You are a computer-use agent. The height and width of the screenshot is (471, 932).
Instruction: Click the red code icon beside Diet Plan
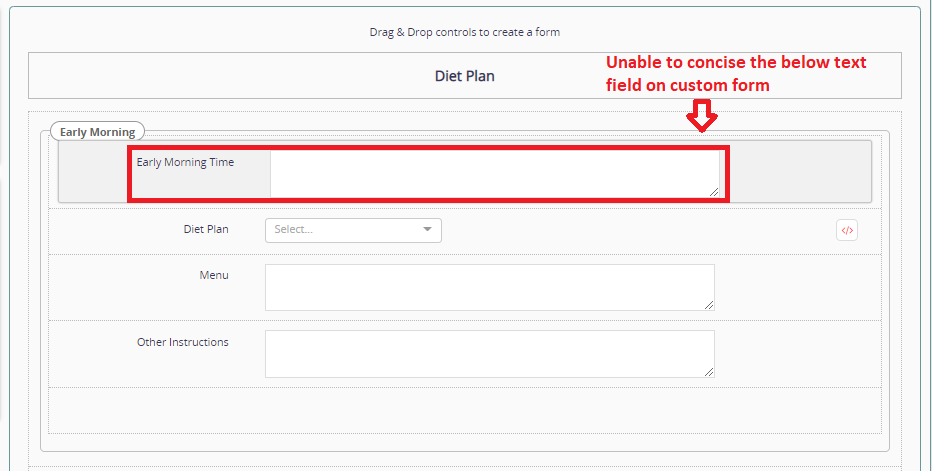847,231
